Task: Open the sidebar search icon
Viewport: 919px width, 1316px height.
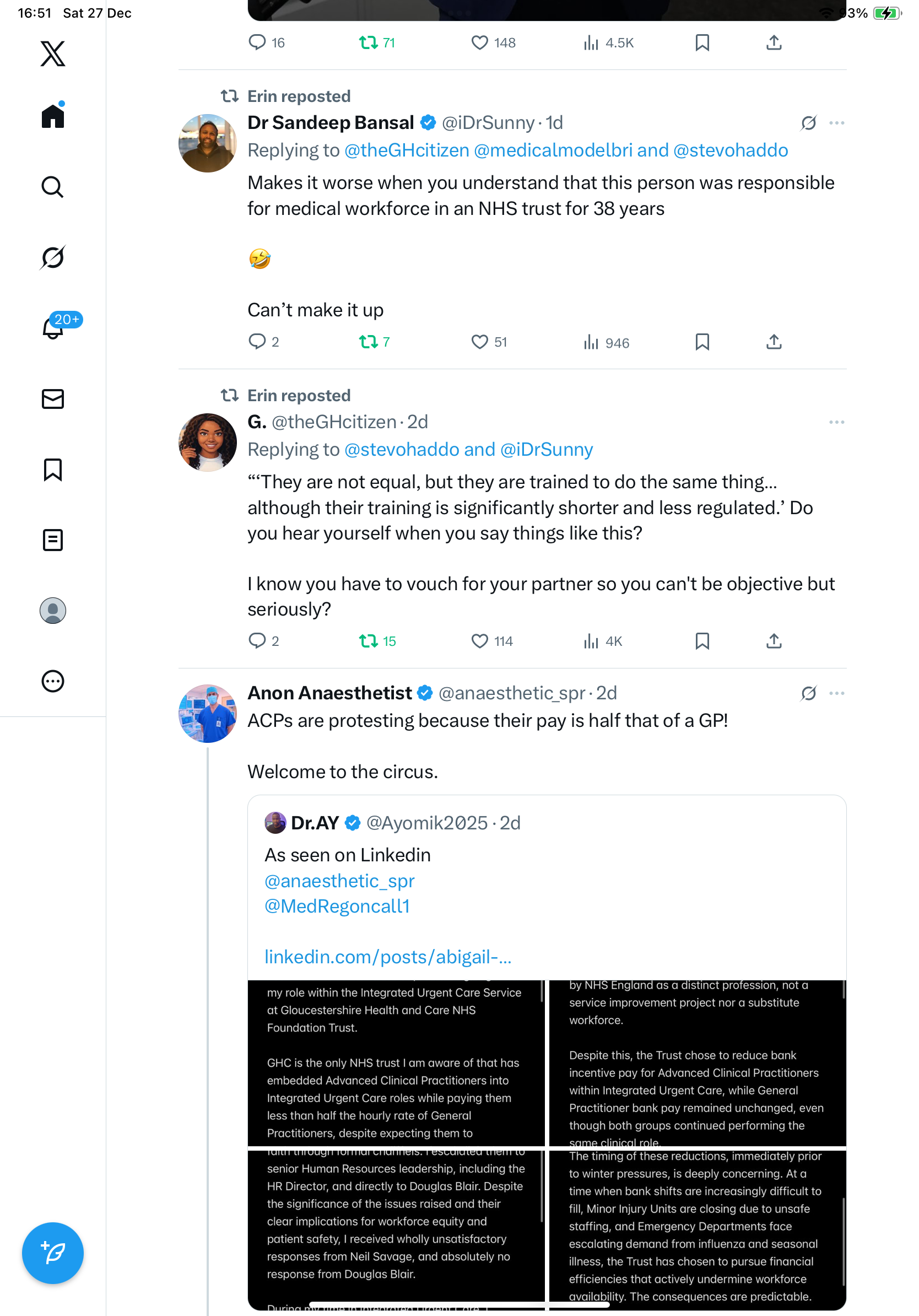Action: 53,187
